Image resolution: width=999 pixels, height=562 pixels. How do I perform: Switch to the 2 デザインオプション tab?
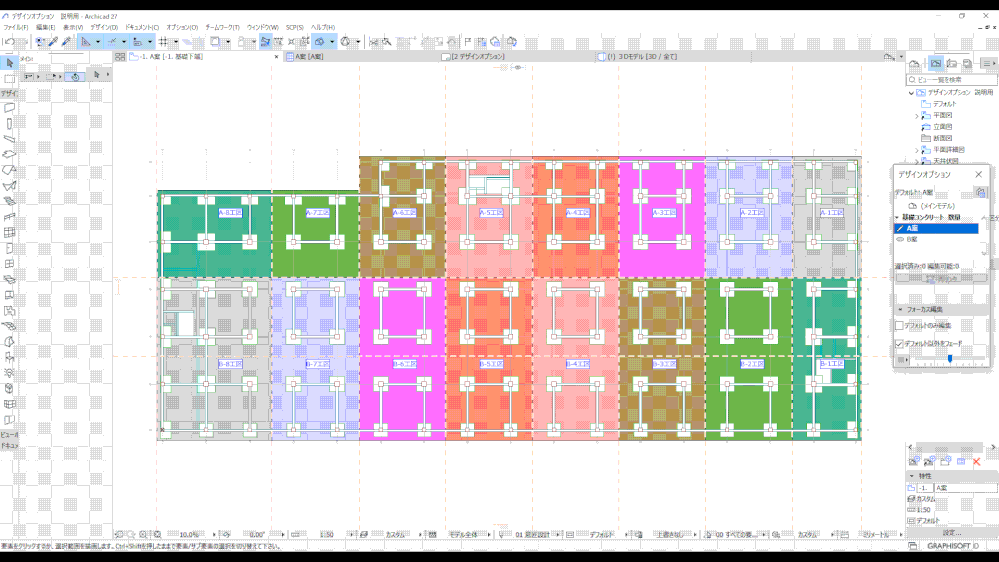[x=478, y=57]
